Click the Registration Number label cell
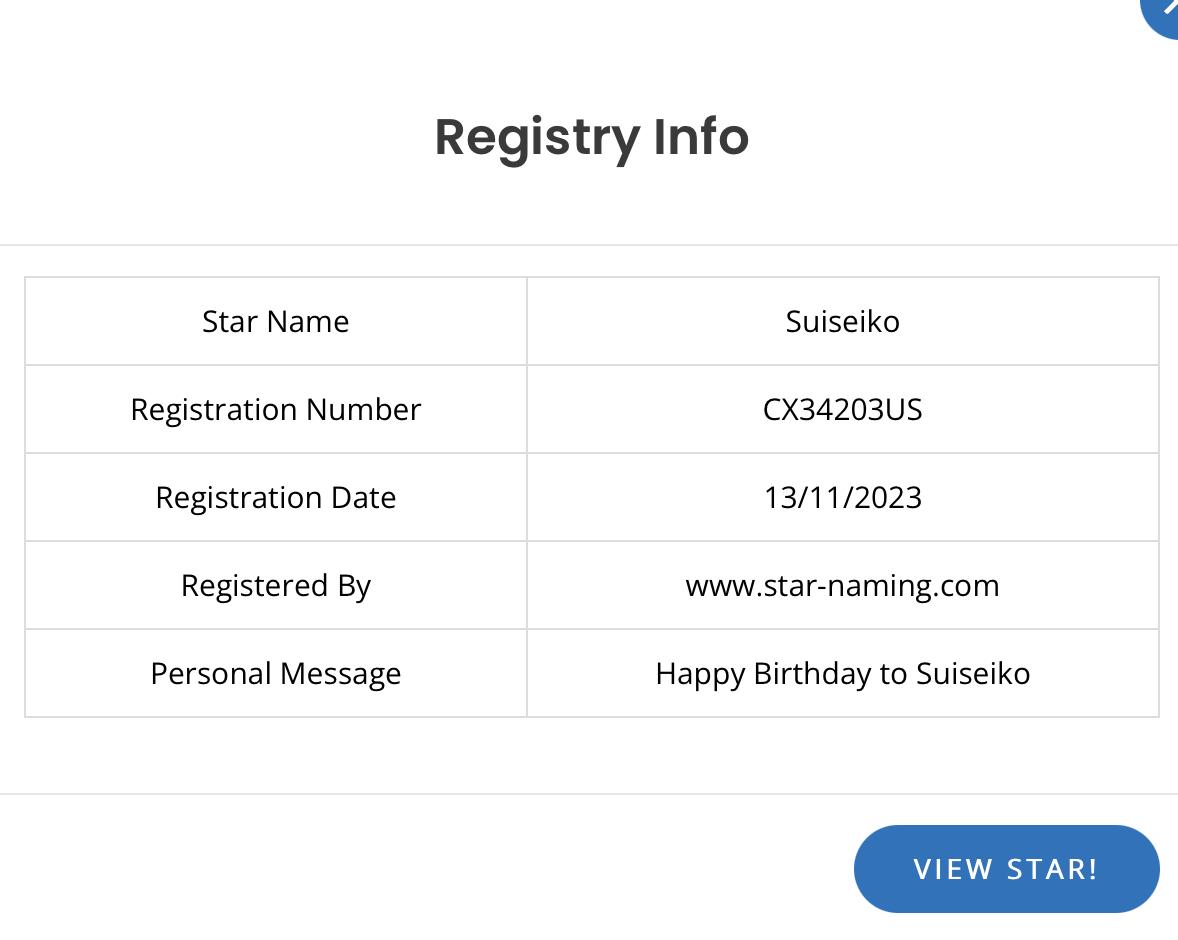Image resolution: width=1178 pixels, height=940 pixels. [x=276, y=410]
